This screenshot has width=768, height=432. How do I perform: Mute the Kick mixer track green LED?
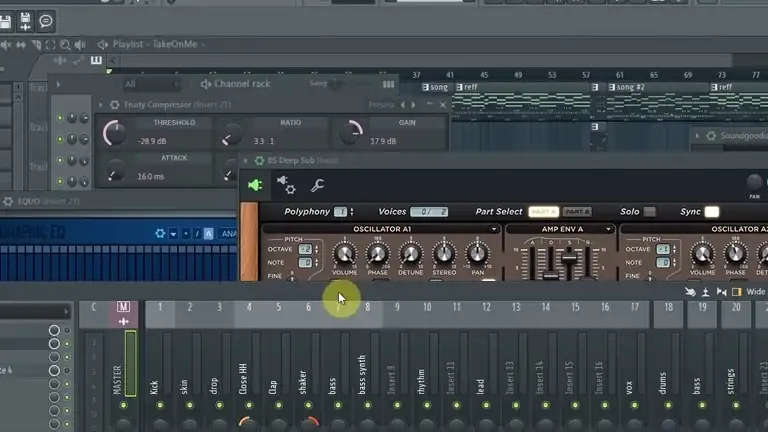(160, 405)
